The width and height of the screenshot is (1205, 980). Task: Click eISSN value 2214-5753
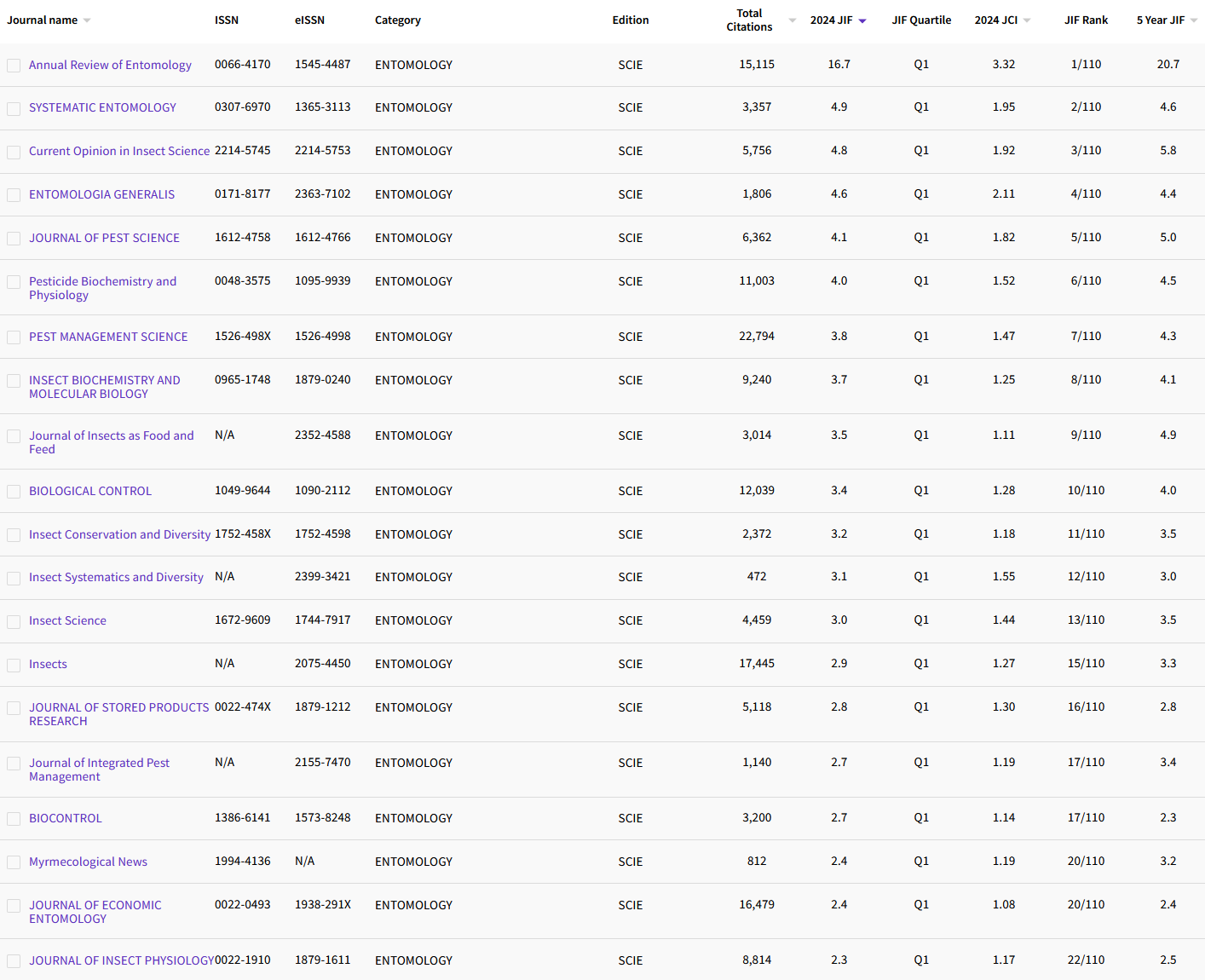(x=323, y=150)
